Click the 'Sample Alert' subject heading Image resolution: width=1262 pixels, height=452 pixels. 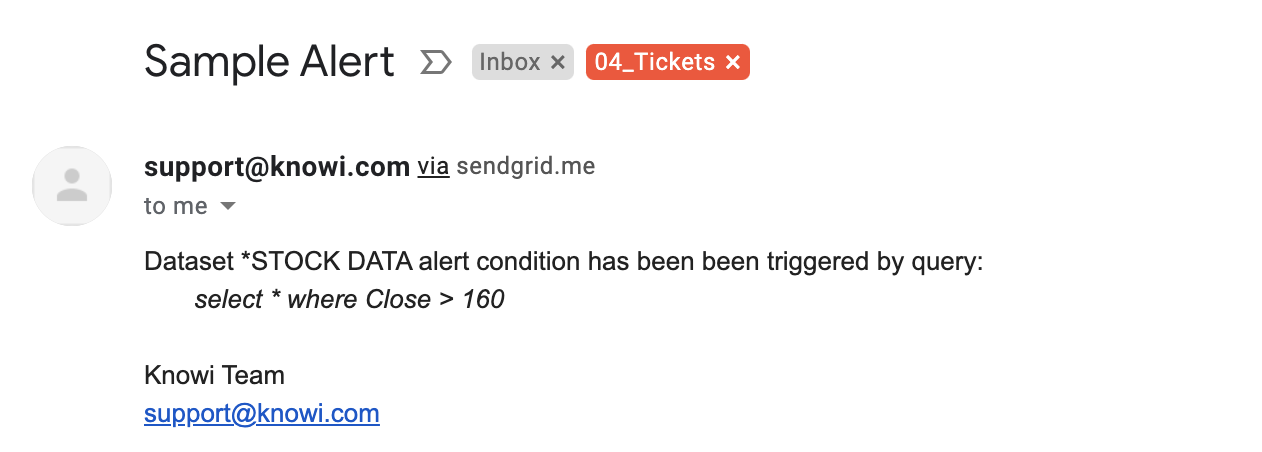[269, 62]
